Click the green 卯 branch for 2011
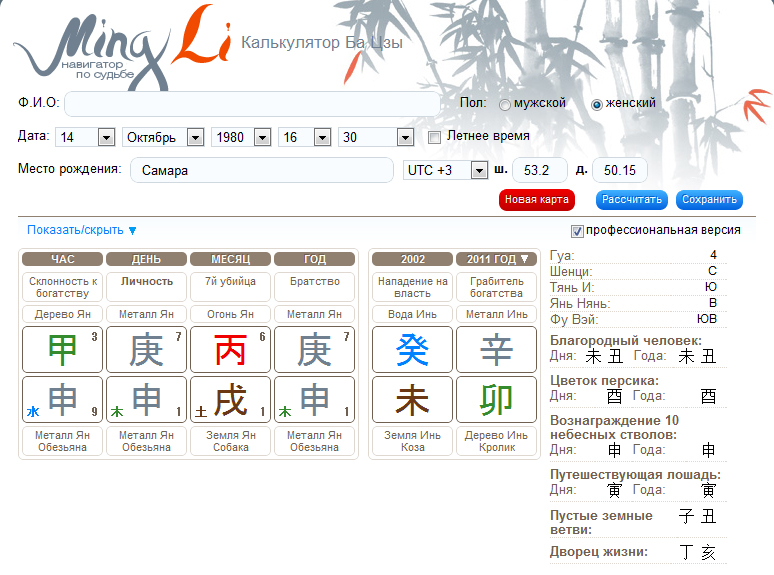The width and height of the screenshot is (774, 575). pyautogui.click(x=496, y=400)
